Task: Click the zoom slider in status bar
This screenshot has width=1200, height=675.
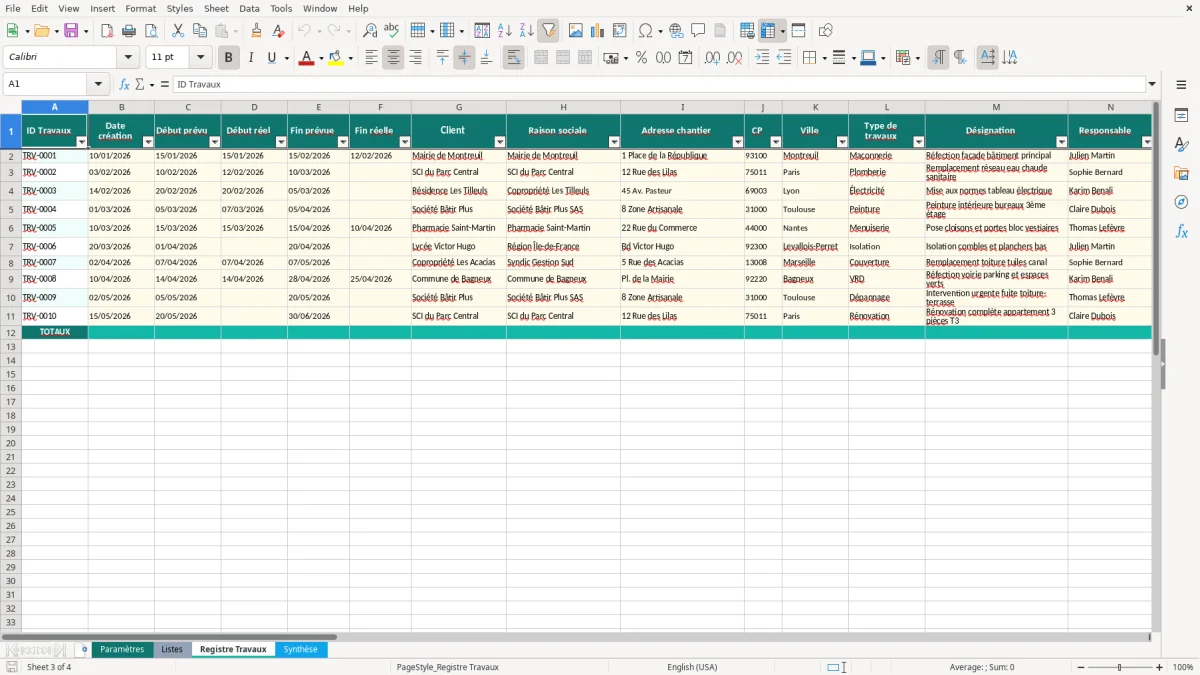Action: [x=1120, y=667]
